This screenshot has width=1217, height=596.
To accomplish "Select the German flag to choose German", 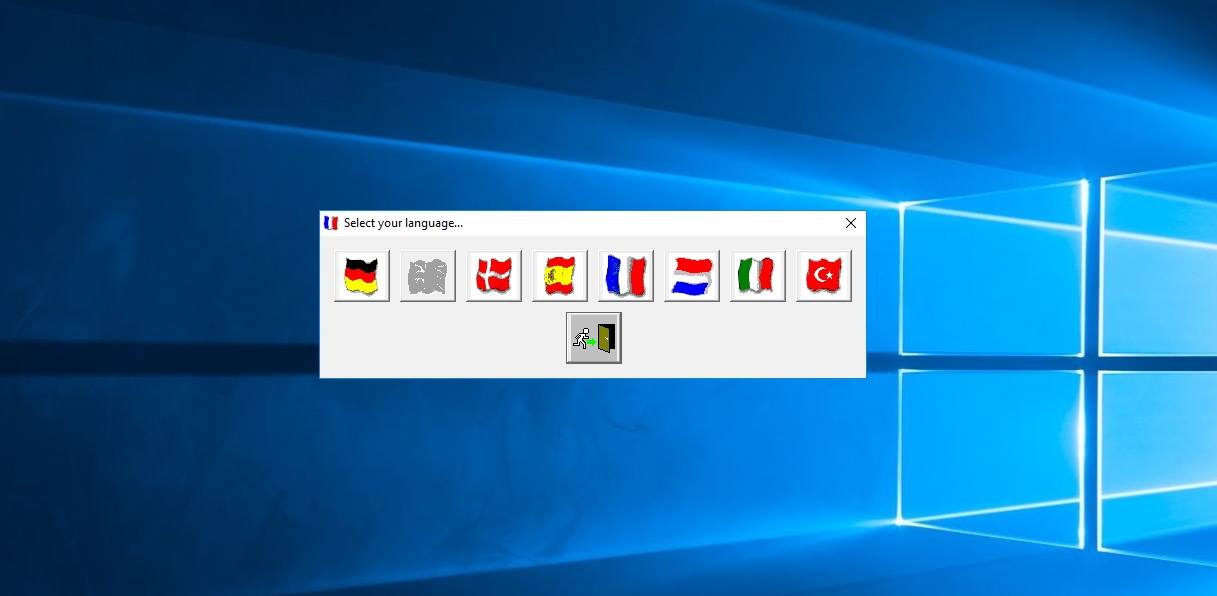I will [x=360, y=275].
